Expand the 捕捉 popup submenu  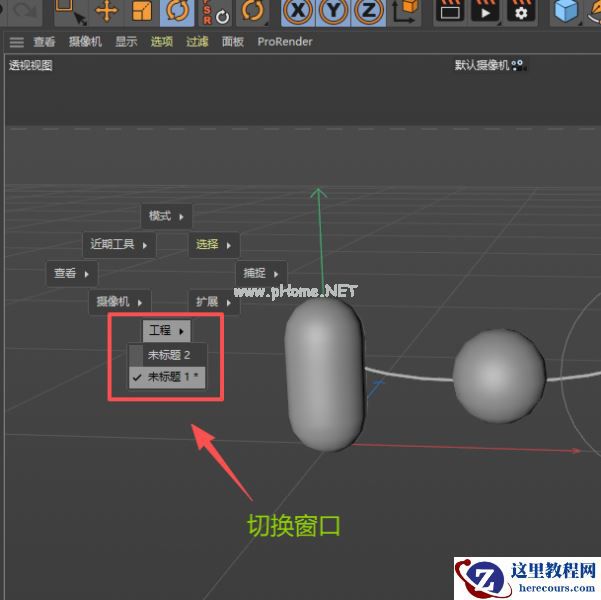(x=261, y=274)
